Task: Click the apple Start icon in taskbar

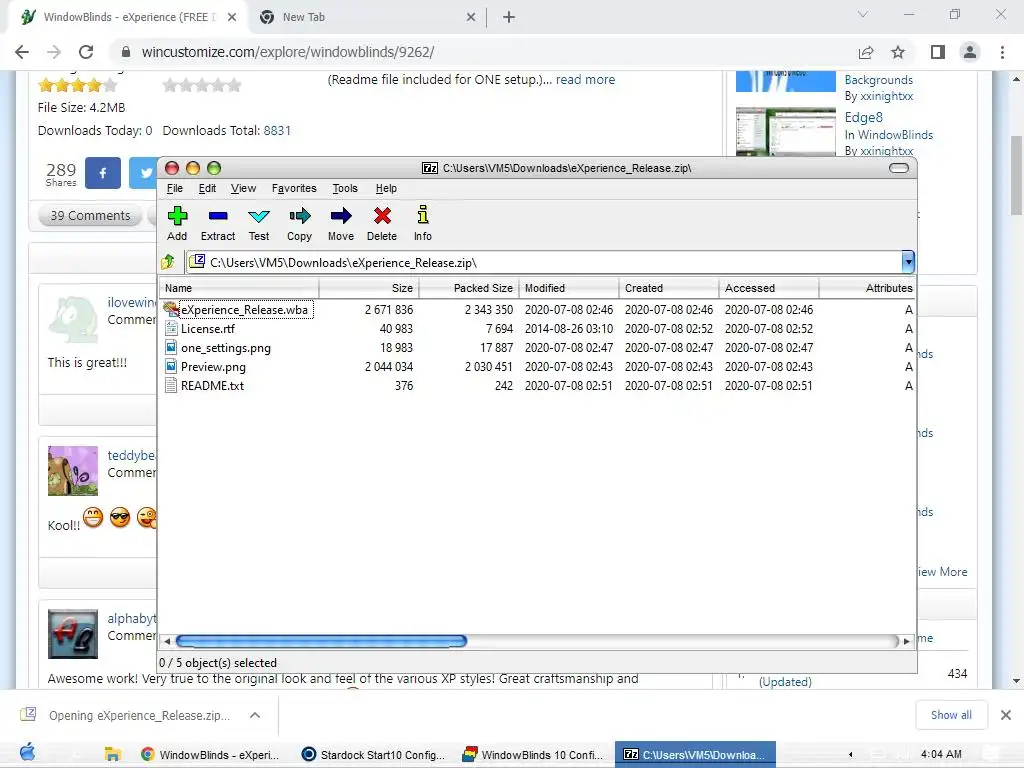Action: tap(27, 752)
